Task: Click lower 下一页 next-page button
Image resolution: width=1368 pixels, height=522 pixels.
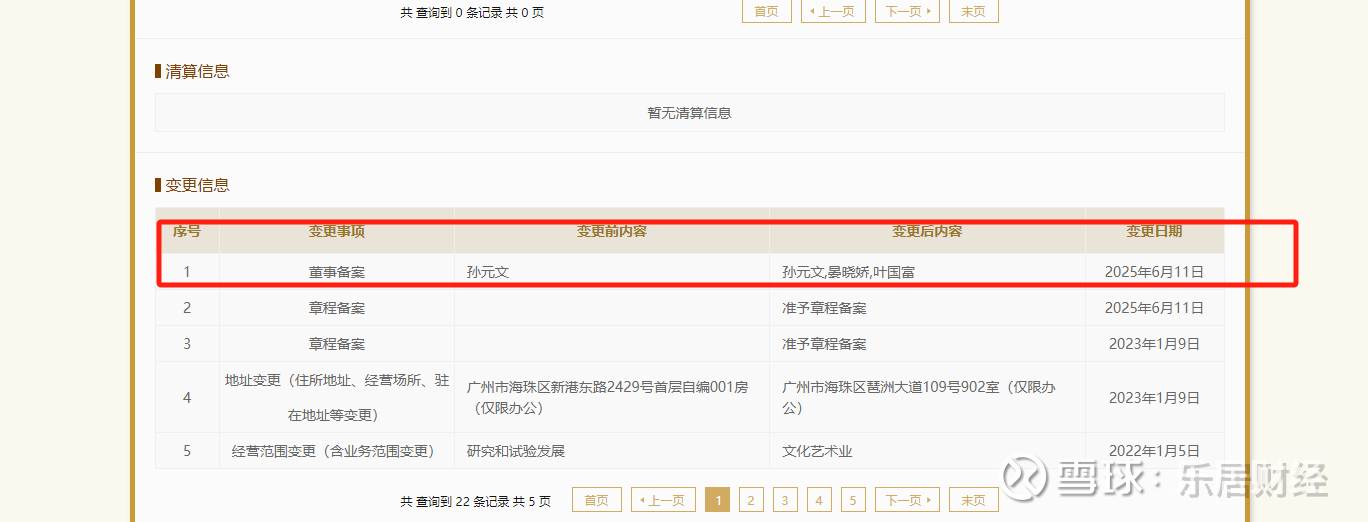Action: (907, 500)
